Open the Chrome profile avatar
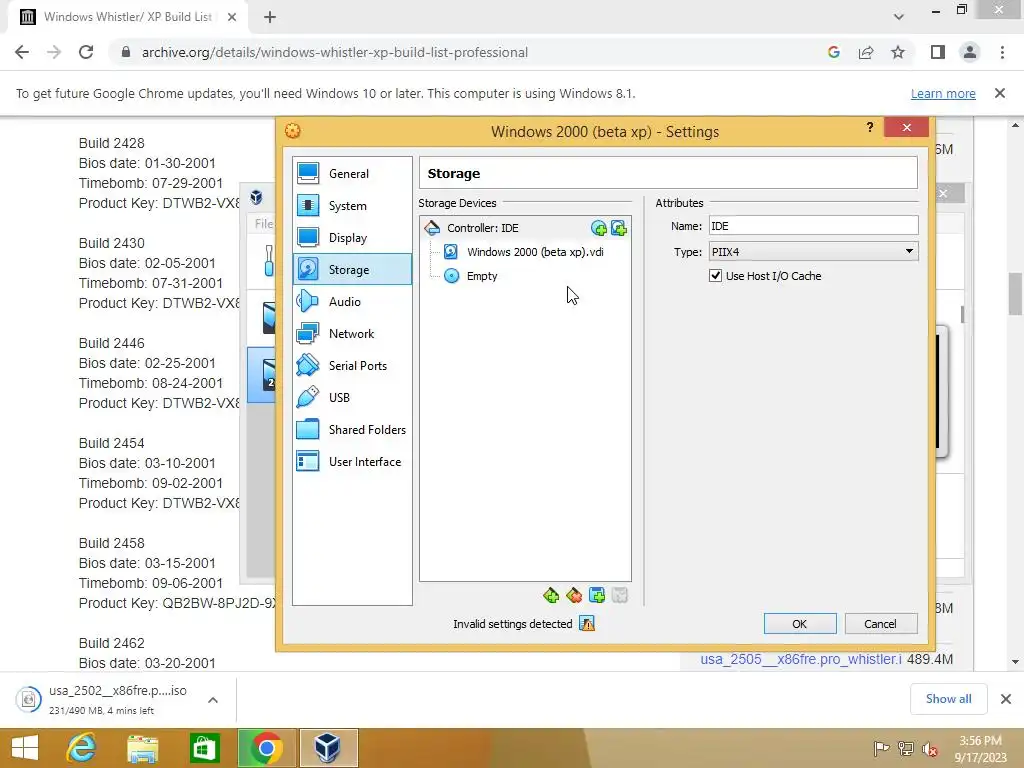1024x768 pixels. [970, 52]
